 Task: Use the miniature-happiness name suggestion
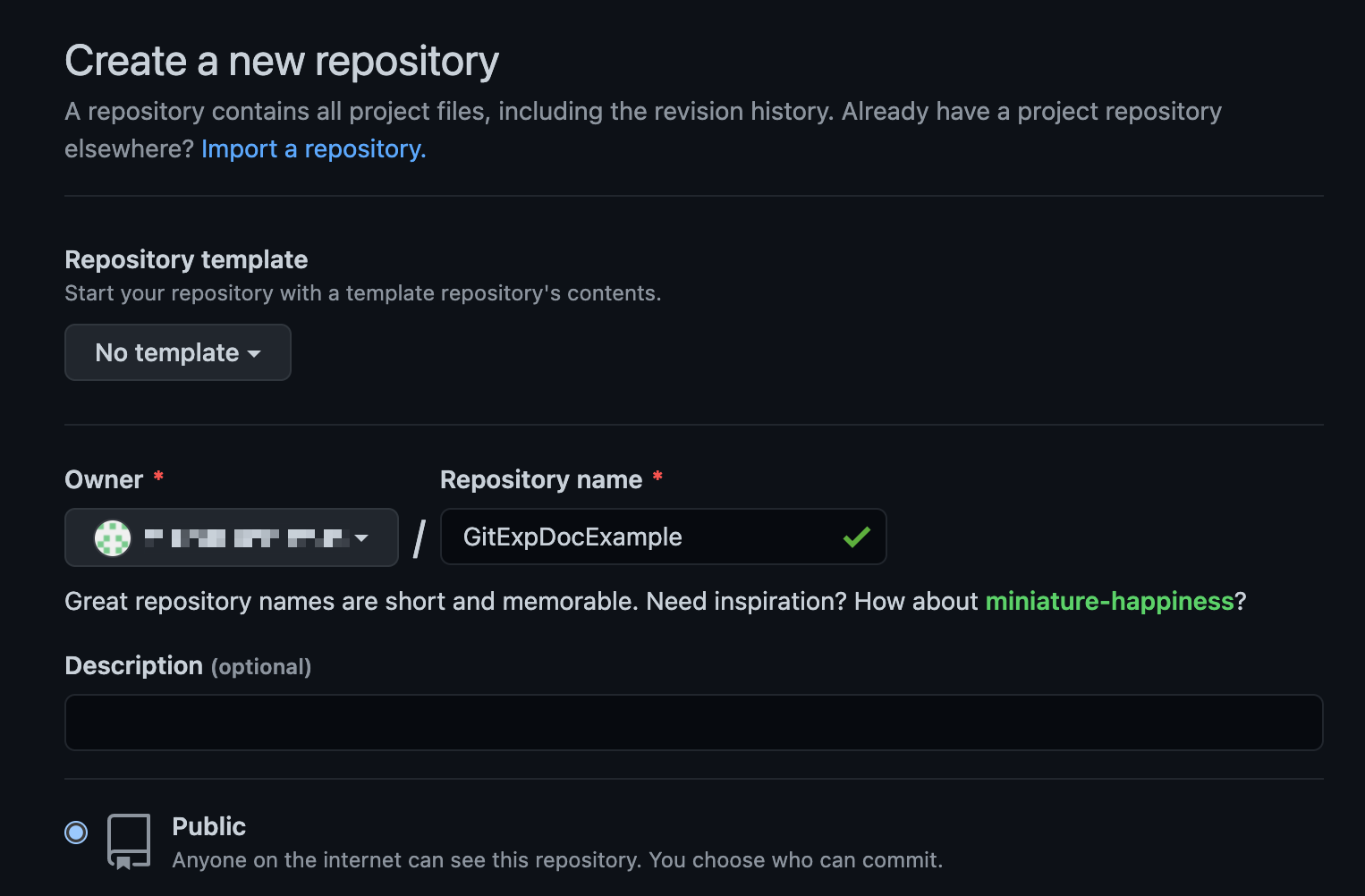(1109, 601)
